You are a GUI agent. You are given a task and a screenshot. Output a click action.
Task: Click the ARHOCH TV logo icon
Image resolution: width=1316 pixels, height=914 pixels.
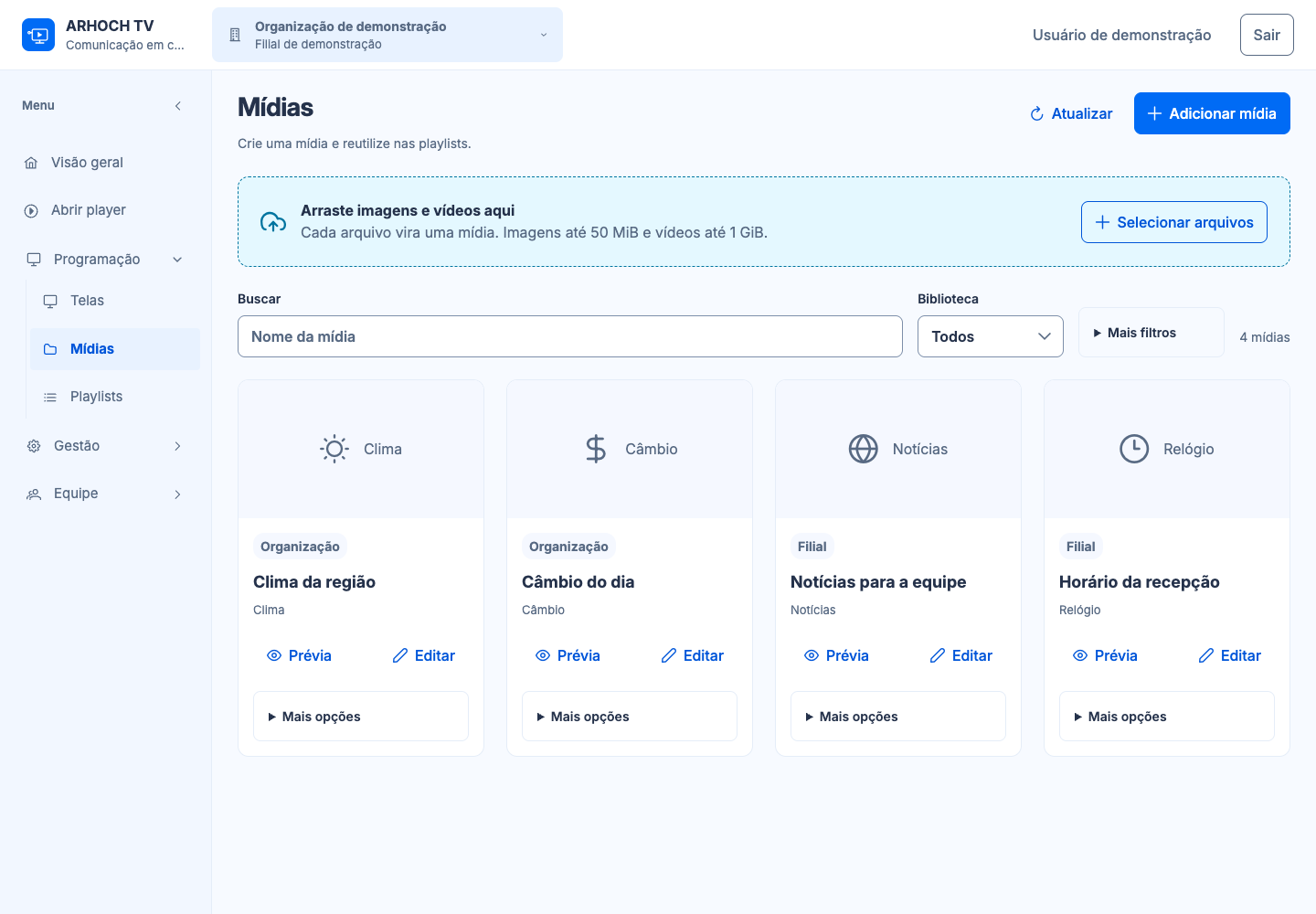38,35
